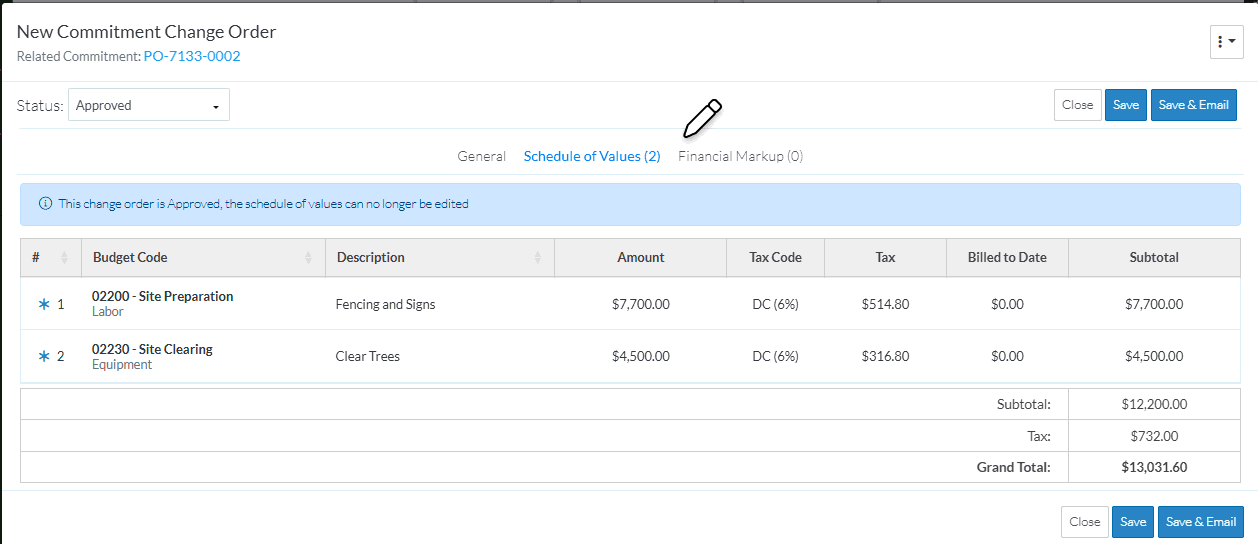Image resolution: width=1258 pixels, height=544 pixels.
Task: Click the $13,031.60 grand total value
Action: (x=1154, y=467)
